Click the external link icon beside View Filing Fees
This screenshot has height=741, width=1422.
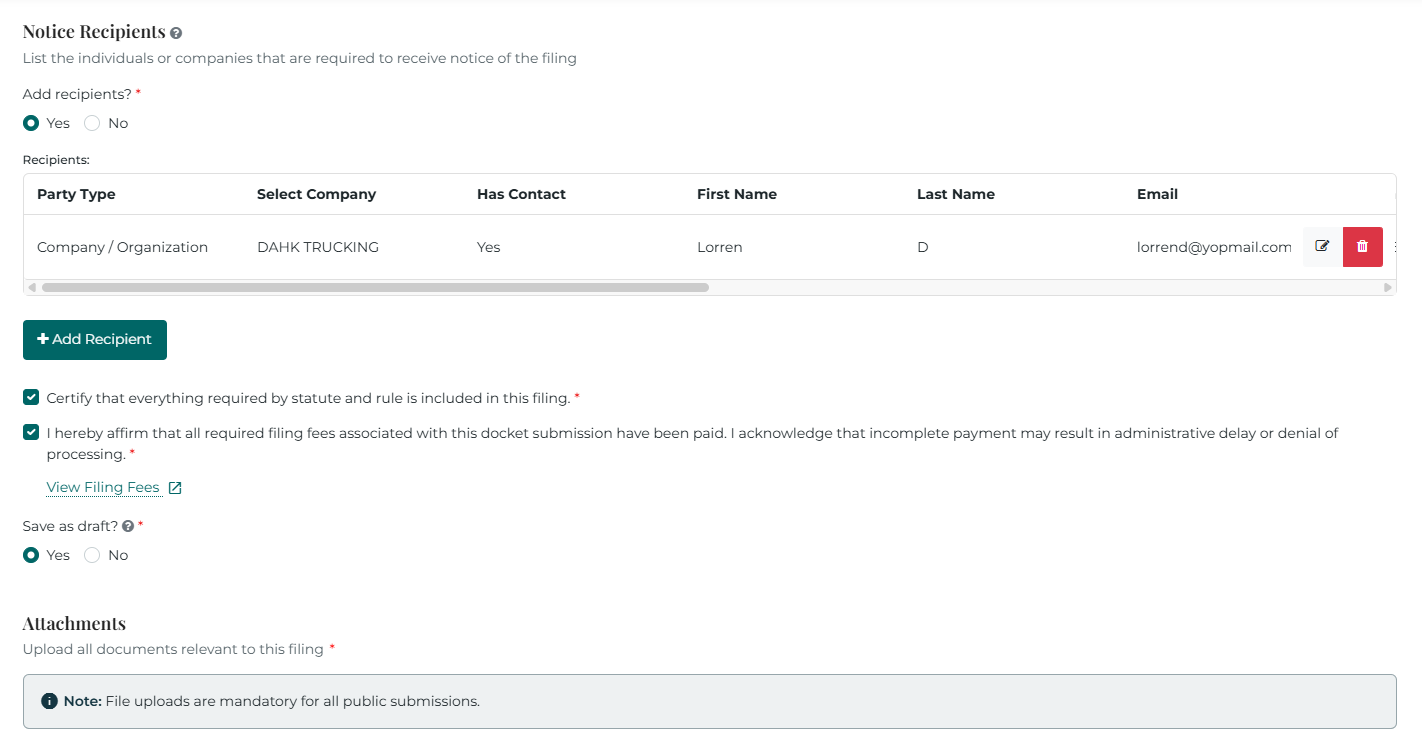[x=175, y=487]
